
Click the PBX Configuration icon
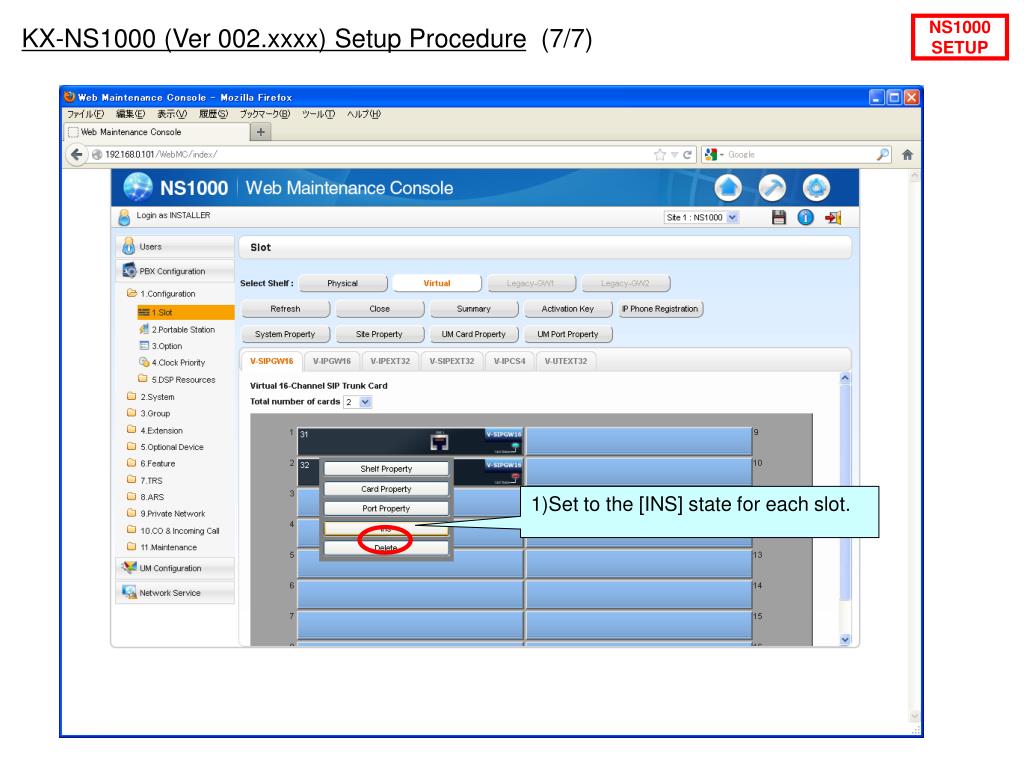coord(129,270)
